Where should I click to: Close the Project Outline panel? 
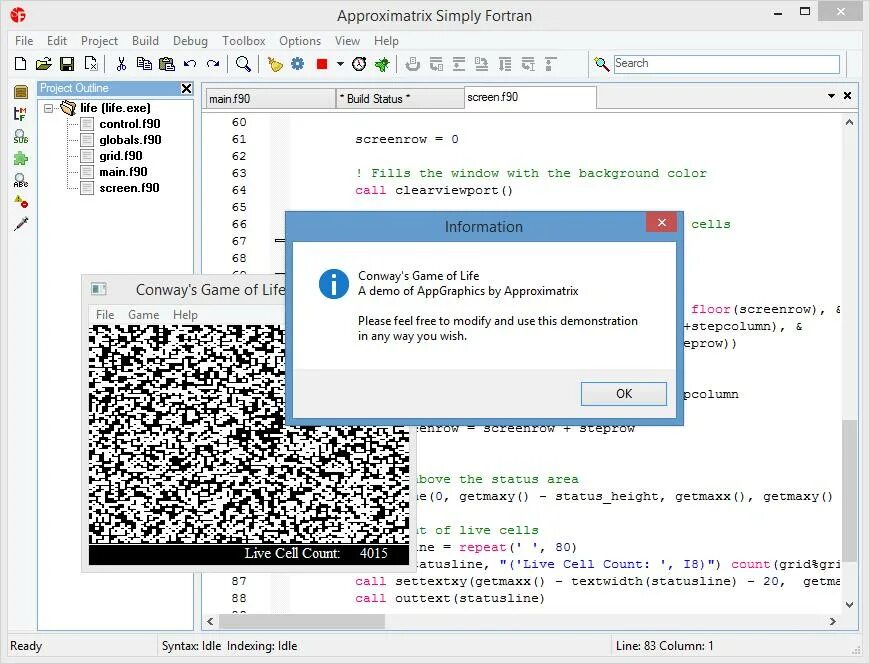[x=186, y=88]
